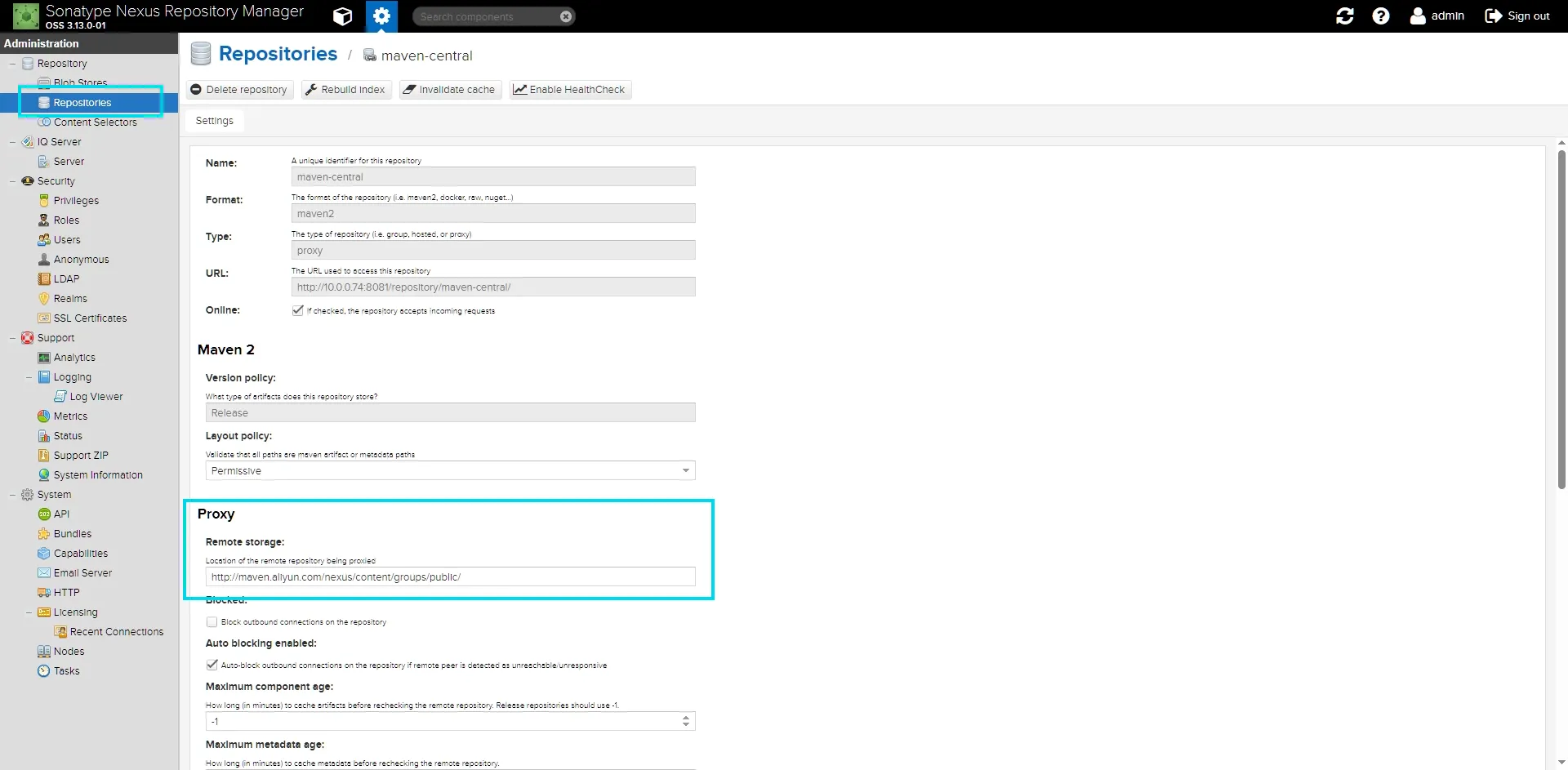Collapse the Security tree node
This screenshot has width=1568, height=770.
[x=12, y=181]
